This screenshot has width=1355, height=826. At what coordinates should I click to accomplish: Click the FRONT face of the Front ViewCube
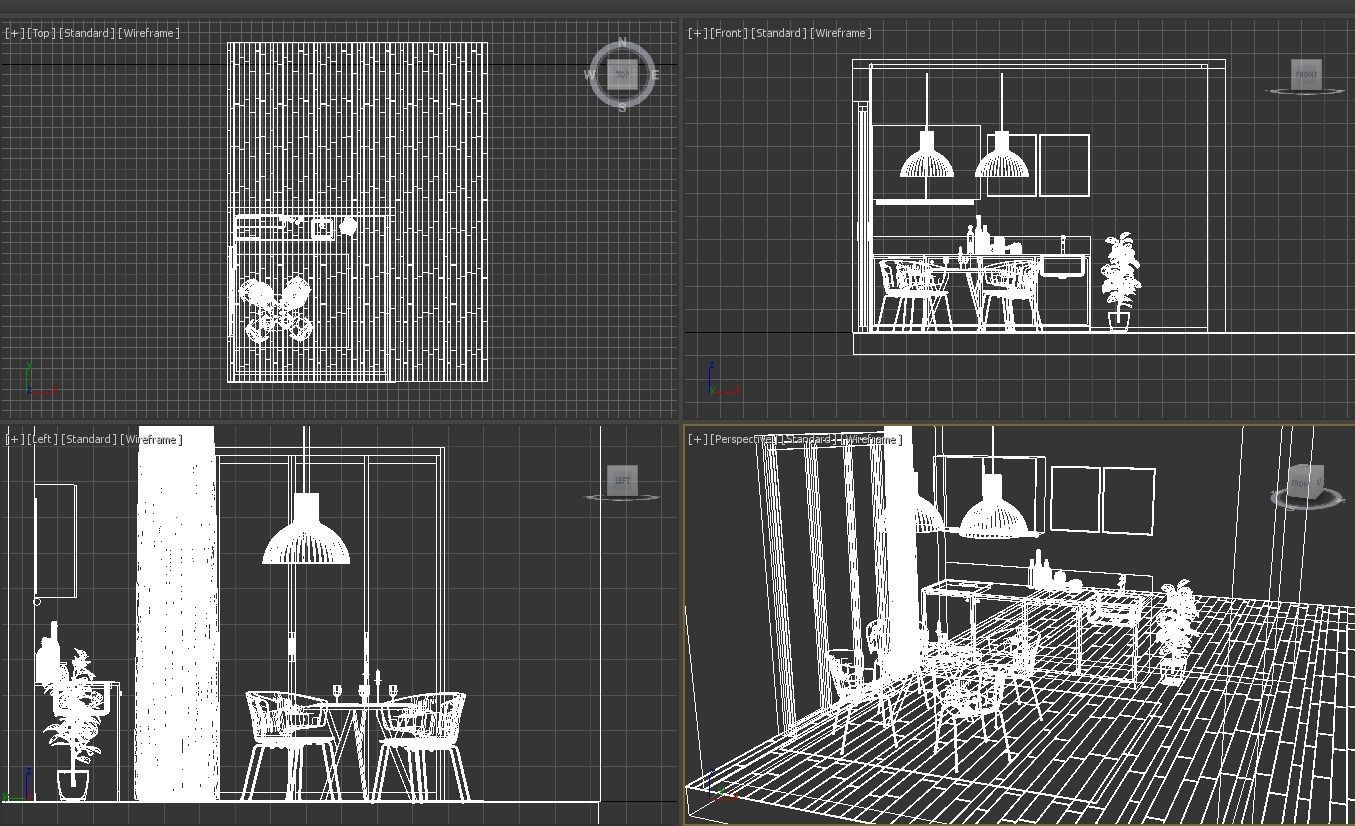pyautogui.click(x=1306, y=74)
